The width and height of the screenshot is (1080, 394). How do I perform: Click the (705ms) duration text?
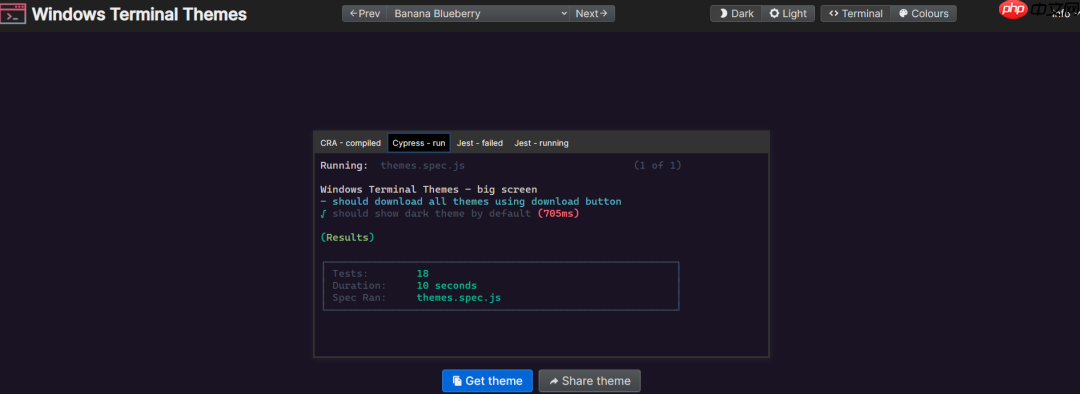click(x=559, y=214)
